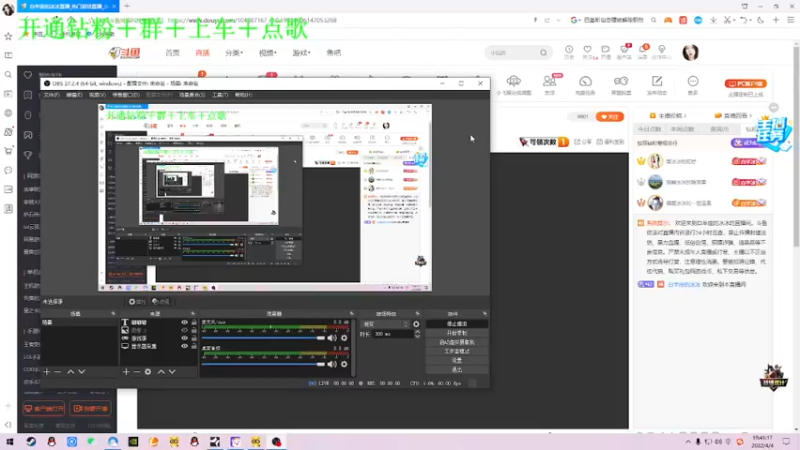
Task: Hide the text source via its eye icon
Action: (x=185, y=322)
